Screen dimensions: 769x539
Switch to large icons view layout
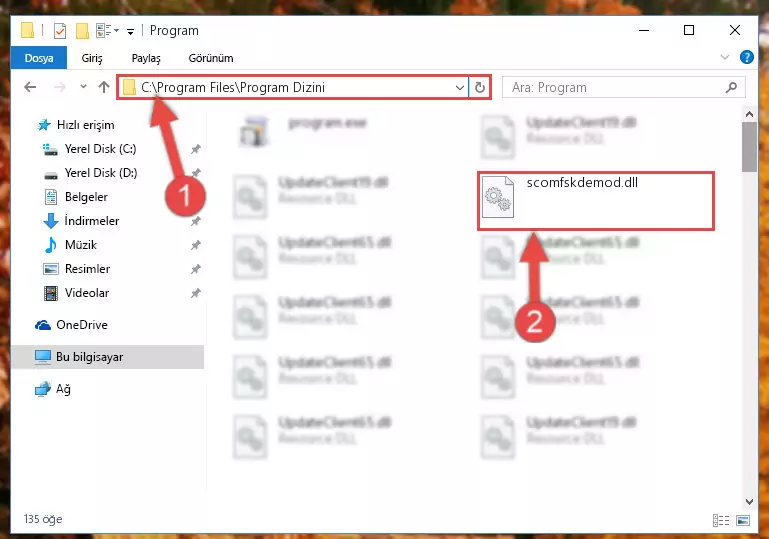pyautogui.click(x=743, y=520)
